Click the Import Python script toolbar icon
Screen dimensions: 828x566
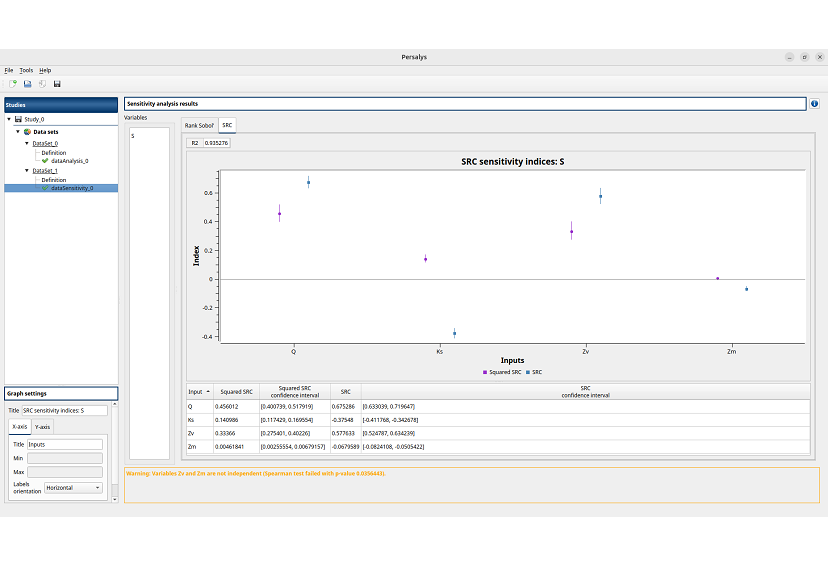click(x=42, y=83)
